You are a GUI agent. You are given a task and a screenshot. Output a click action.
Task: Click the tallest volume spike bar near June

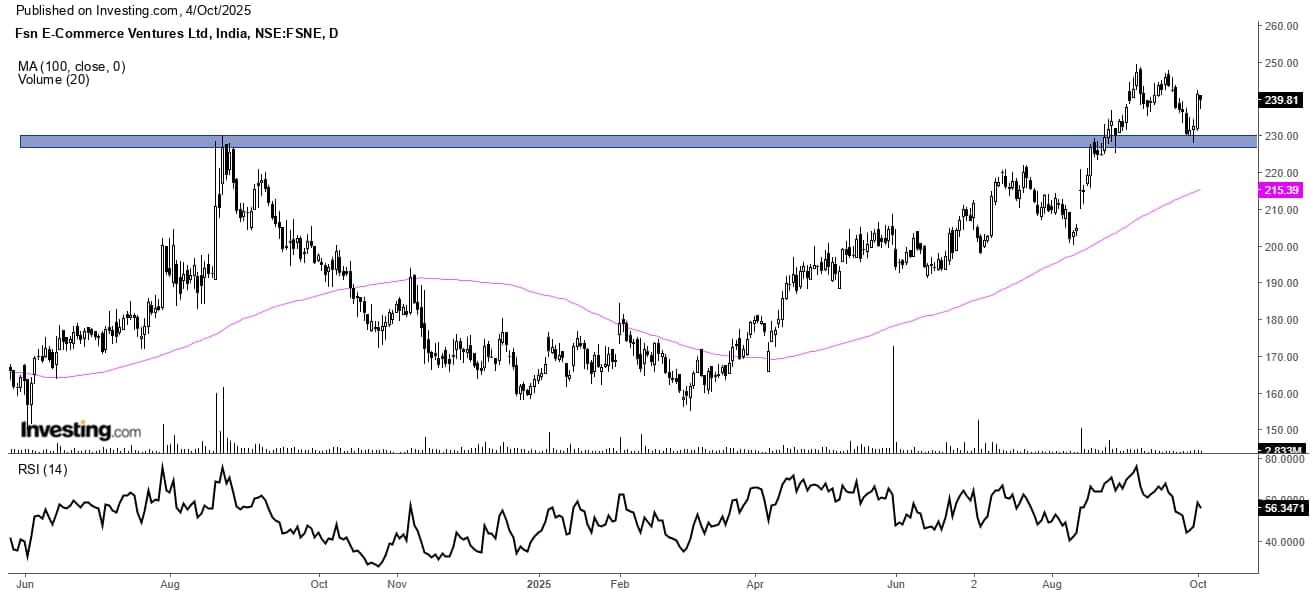click(x=893, y=400)
